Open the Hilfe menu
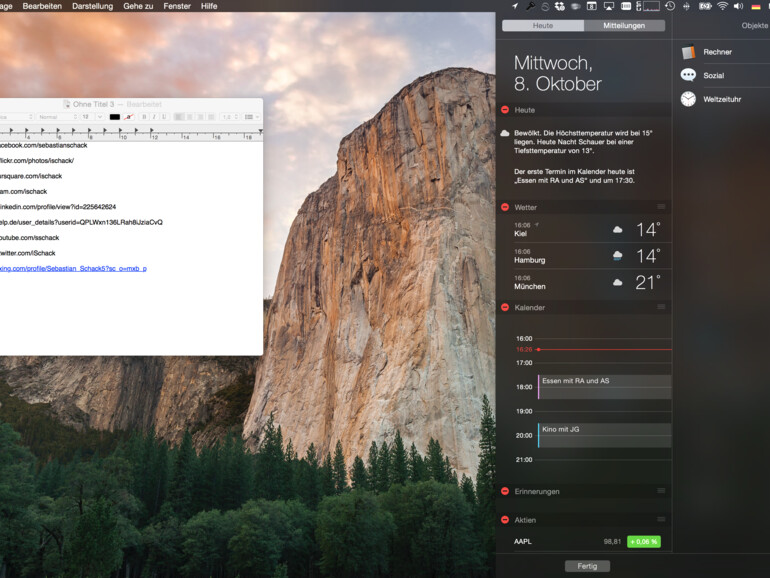Image resolution: width=770 pixels, height=578 pixels. click(x=209, y=6)
